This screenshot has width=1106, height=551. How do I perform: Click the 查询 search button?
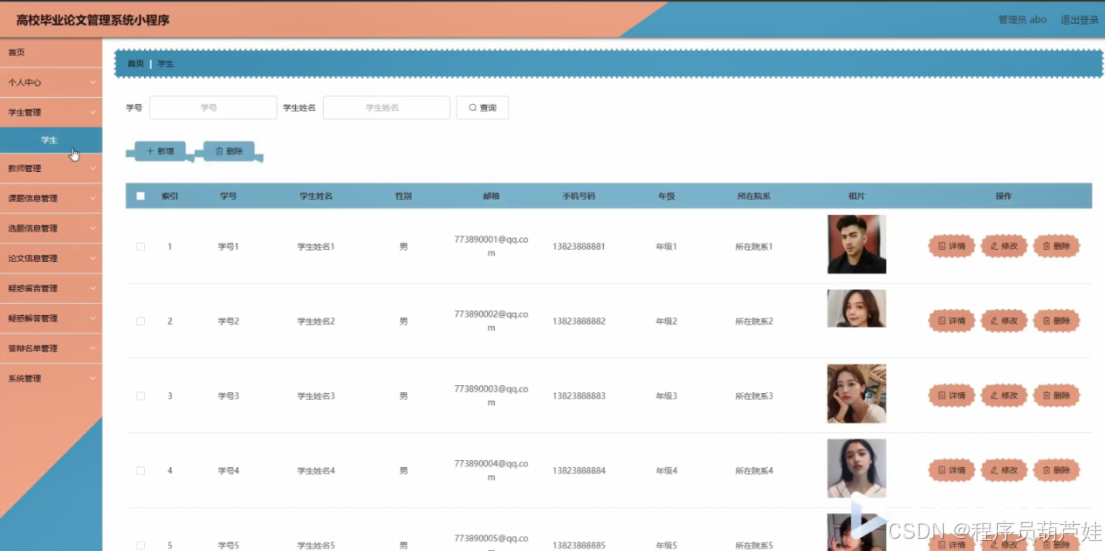pyautogui.click(x=482, y=108)
